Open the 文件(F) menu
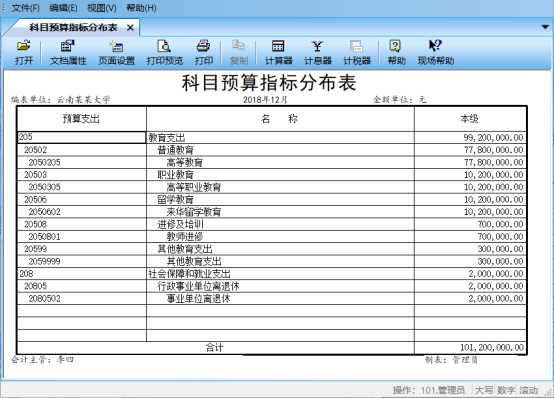This screenshot has height=398, width=554. 25,8
